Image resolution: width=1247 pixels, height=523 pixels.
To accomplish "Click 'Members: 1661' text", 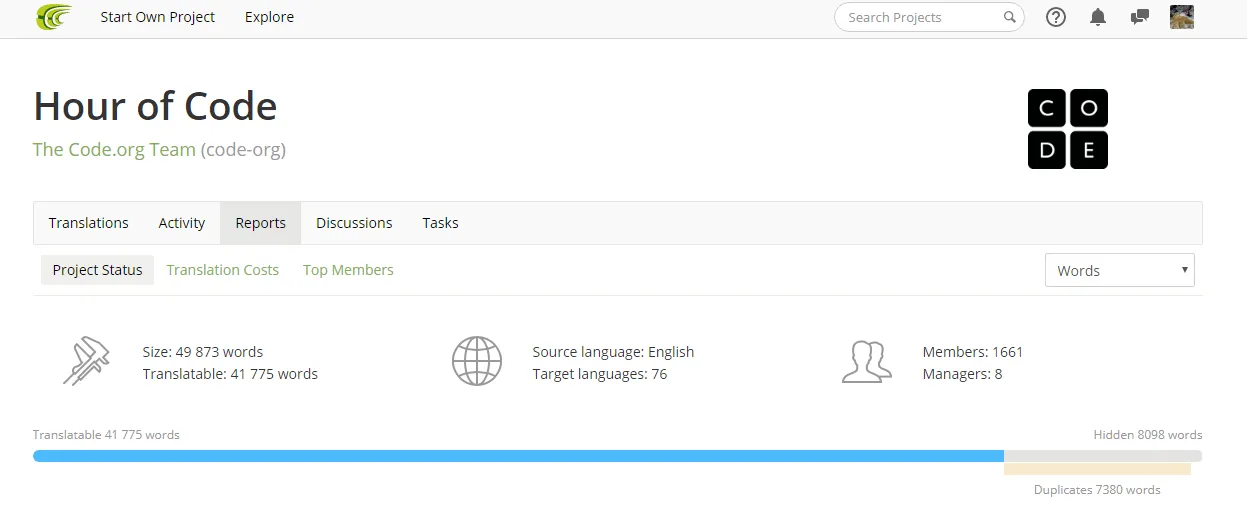I will click(973, 352).
